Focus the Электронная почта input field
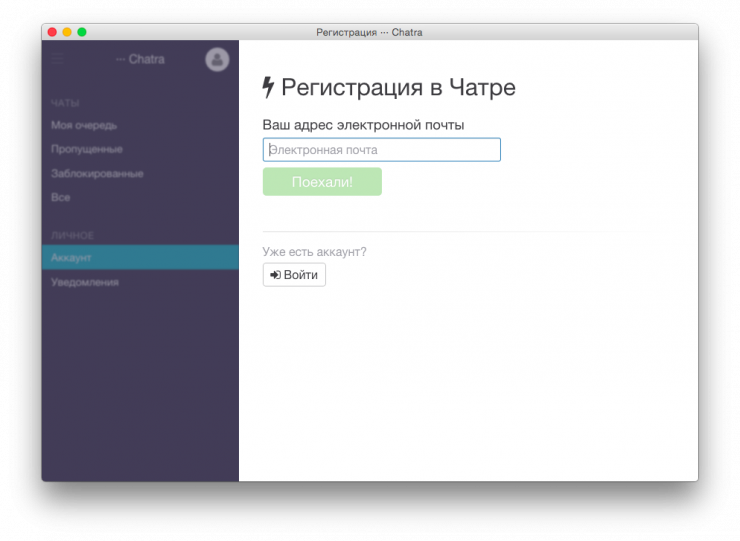The height and width of the screenshot is (541, 740). (x=381, y=150)
